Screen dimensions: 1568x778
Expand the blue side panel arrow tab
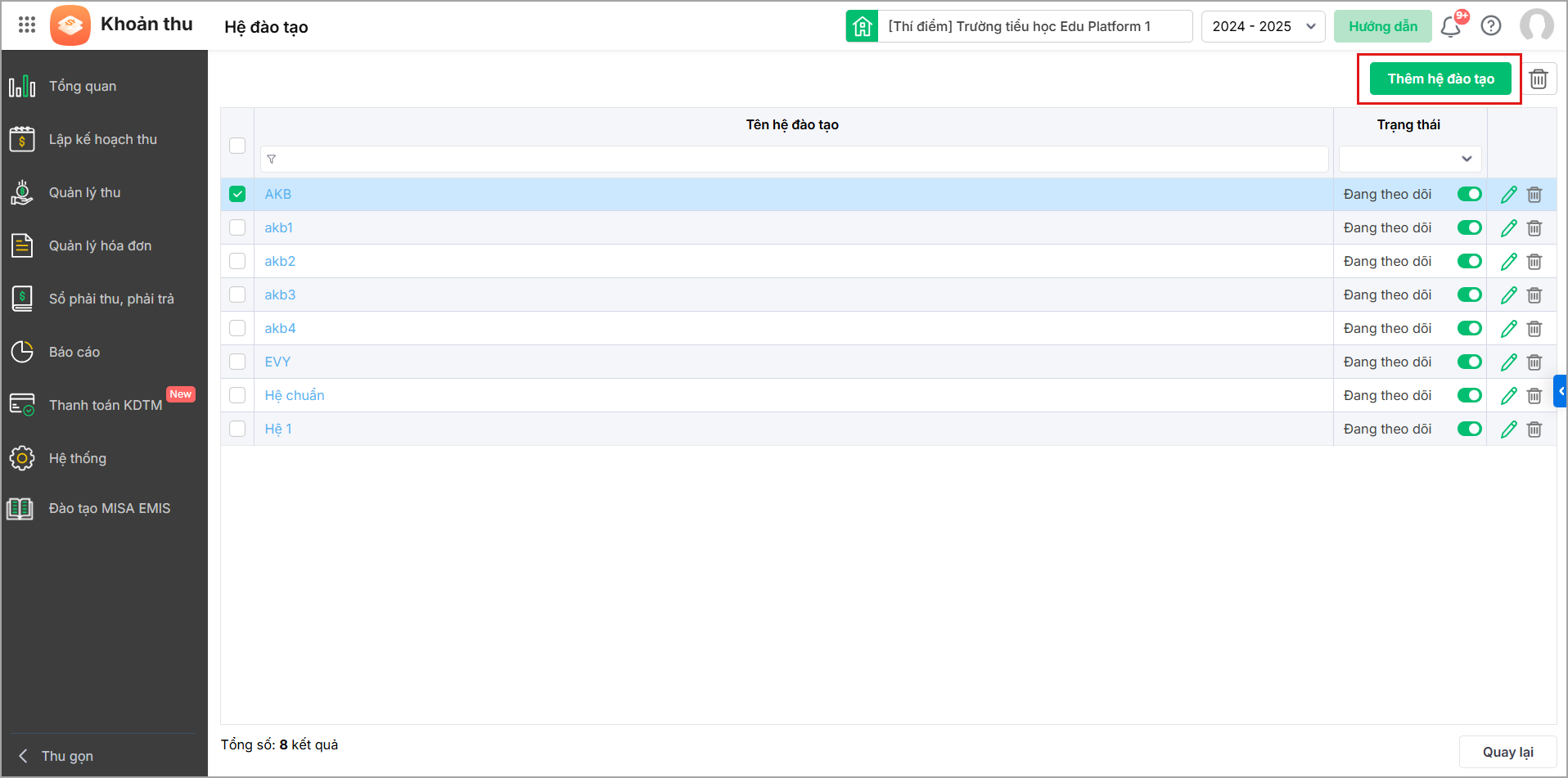(1561, 391)
